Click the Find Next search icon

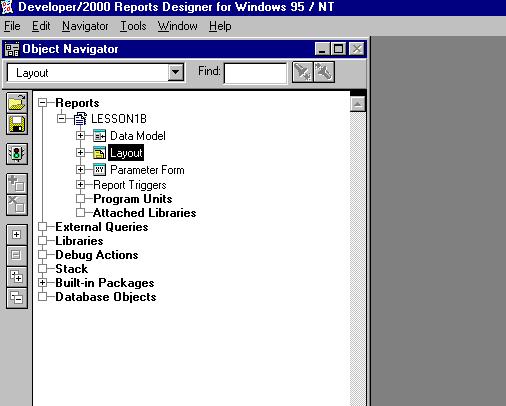tap(302, 72)
